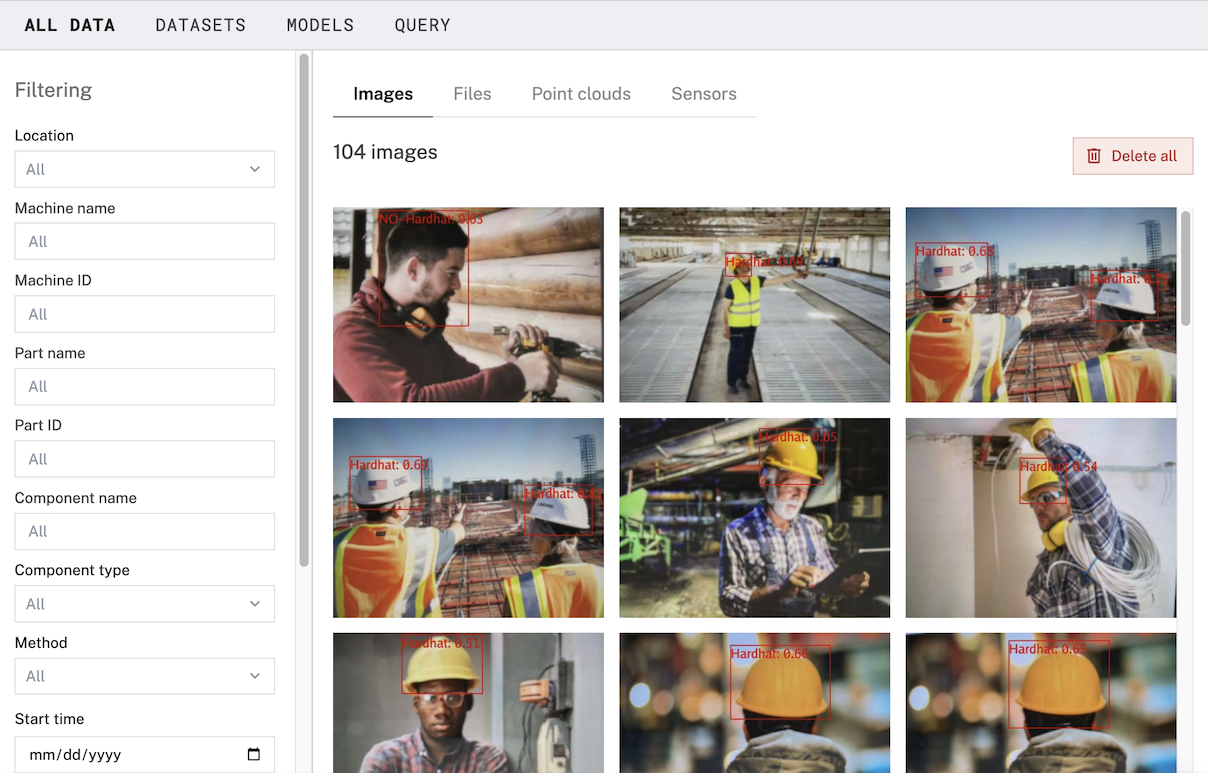Screen dimensions: 1208x773
Task: Switch to the Files tab
Action: click(472, 93)
